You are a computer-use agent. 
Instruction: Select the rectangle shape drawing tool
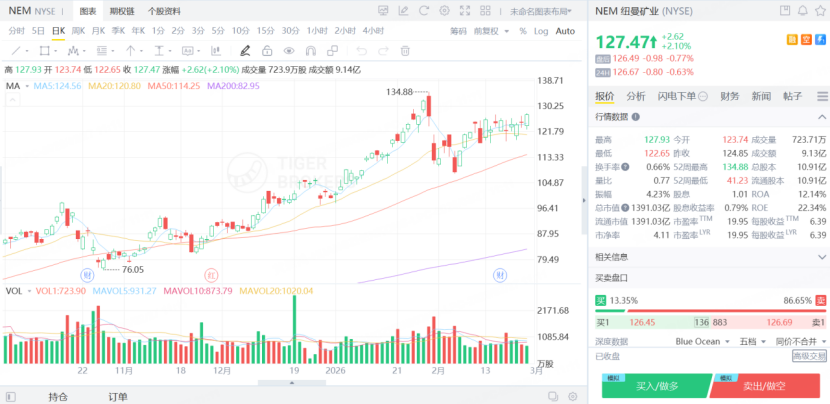click(x=44, y=51)
